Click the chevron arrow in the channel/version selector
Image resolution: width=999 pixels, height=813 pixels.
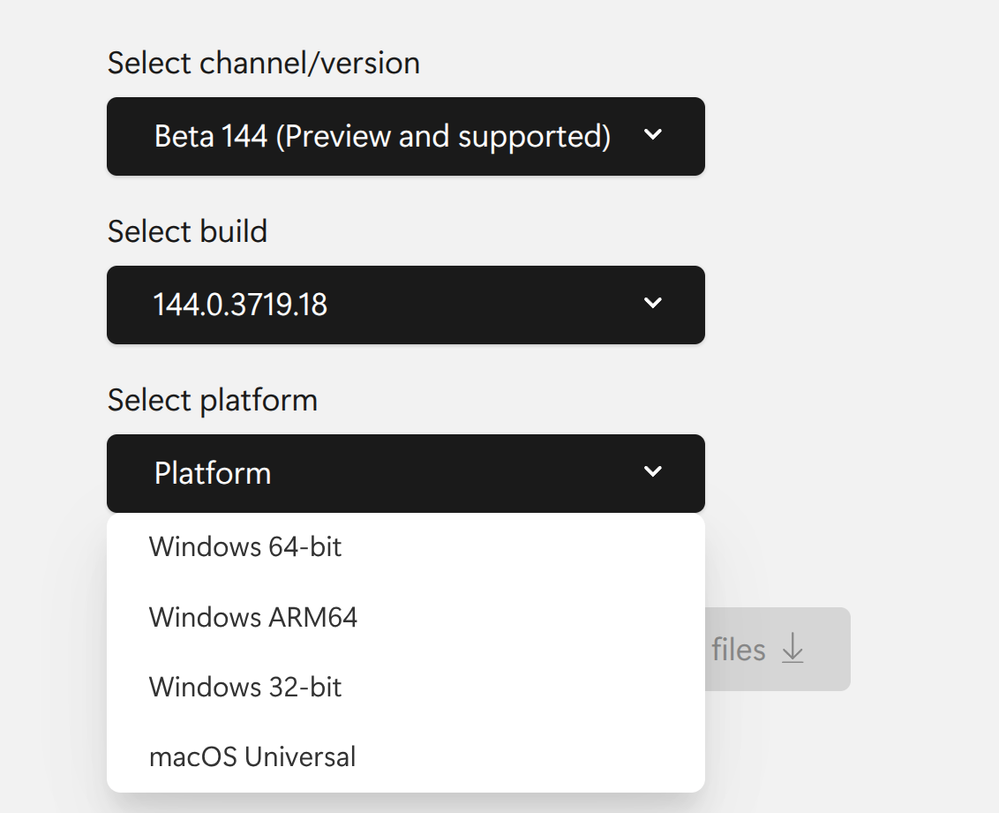pyautogui.click(x=653, y=134)
